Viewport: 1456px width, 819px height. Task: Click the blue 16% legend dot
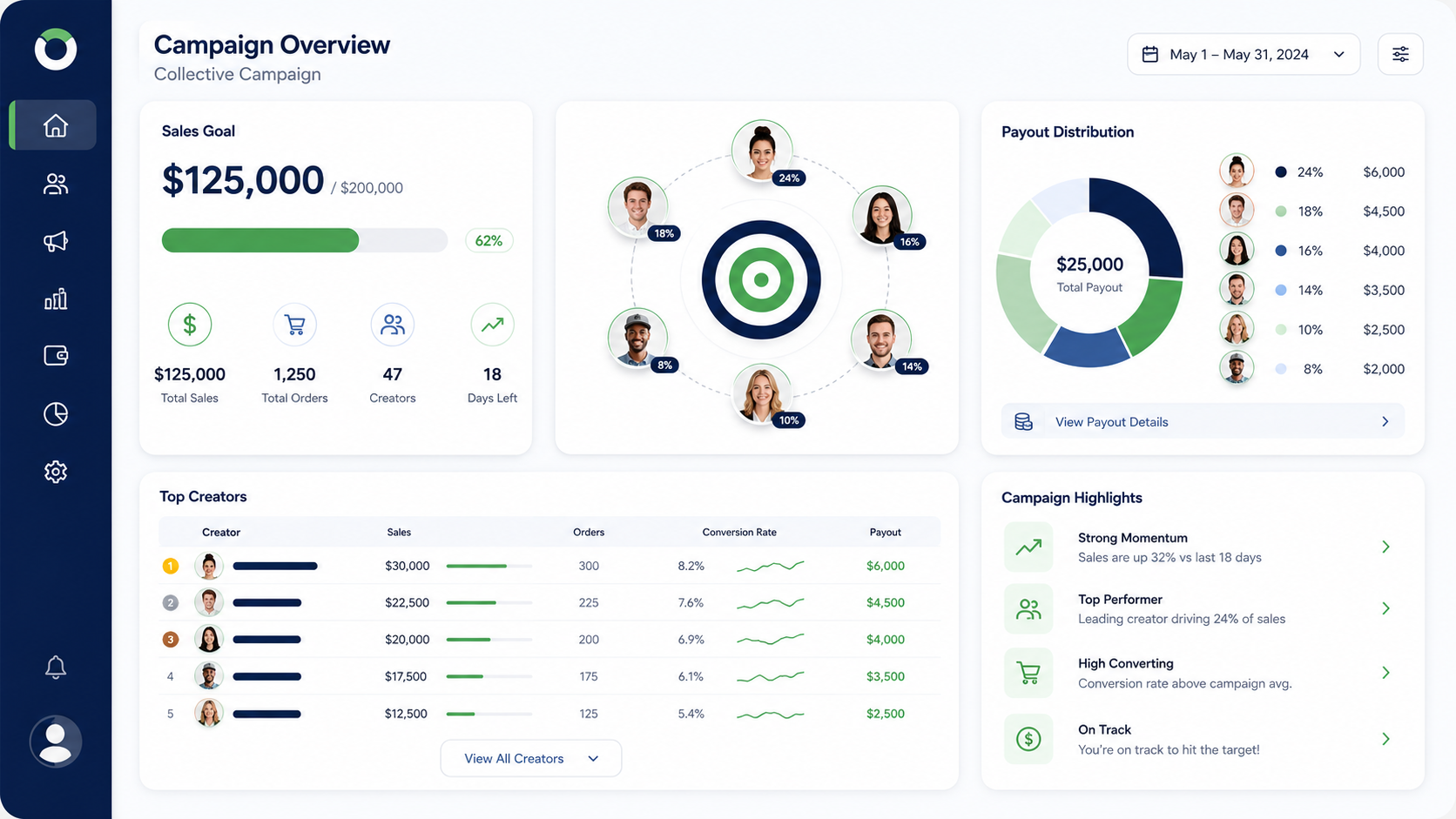point(1281,251)
